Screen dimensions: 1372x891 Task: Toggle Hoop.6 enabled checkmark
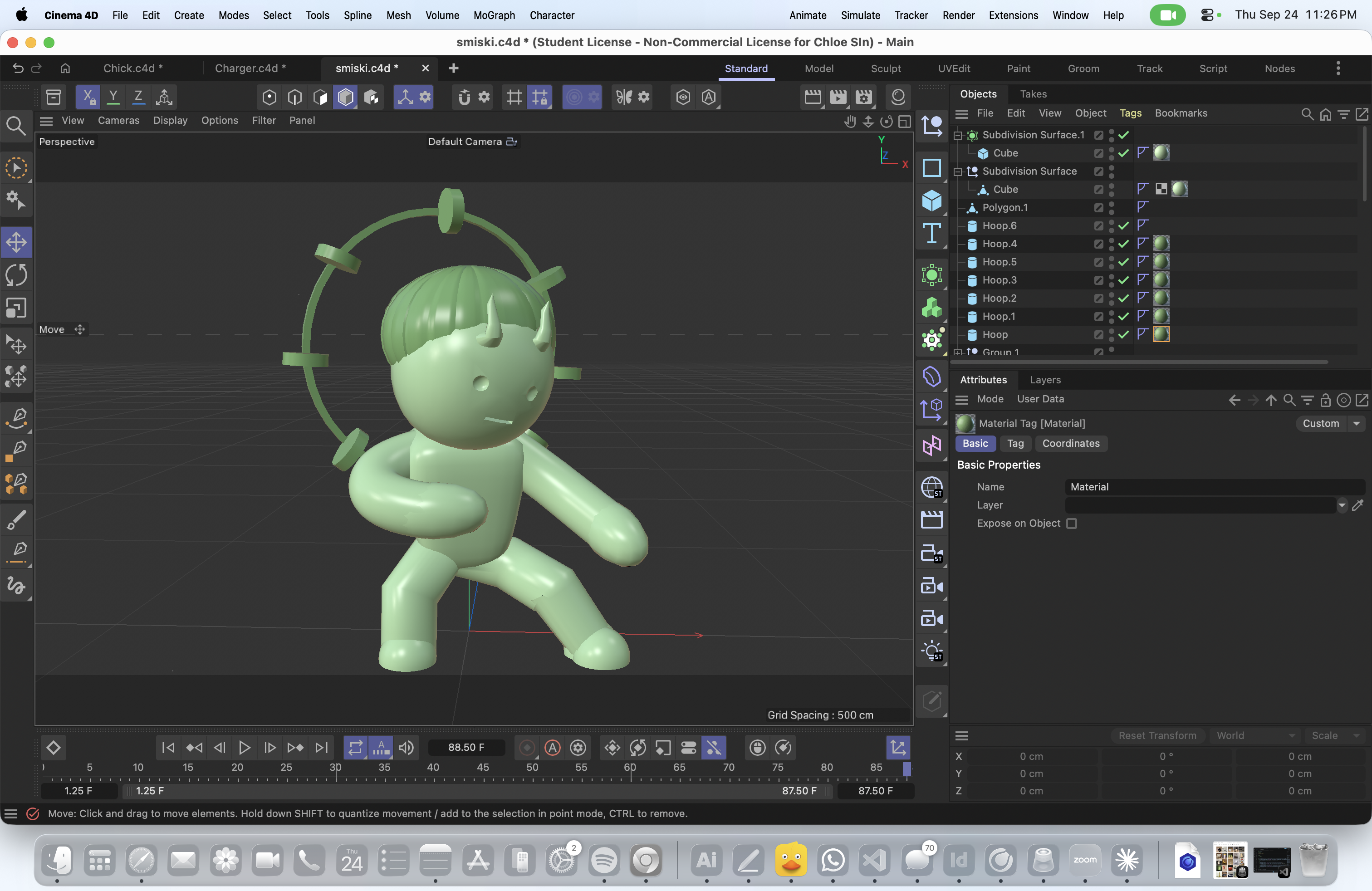click(x=1123, y=225)
